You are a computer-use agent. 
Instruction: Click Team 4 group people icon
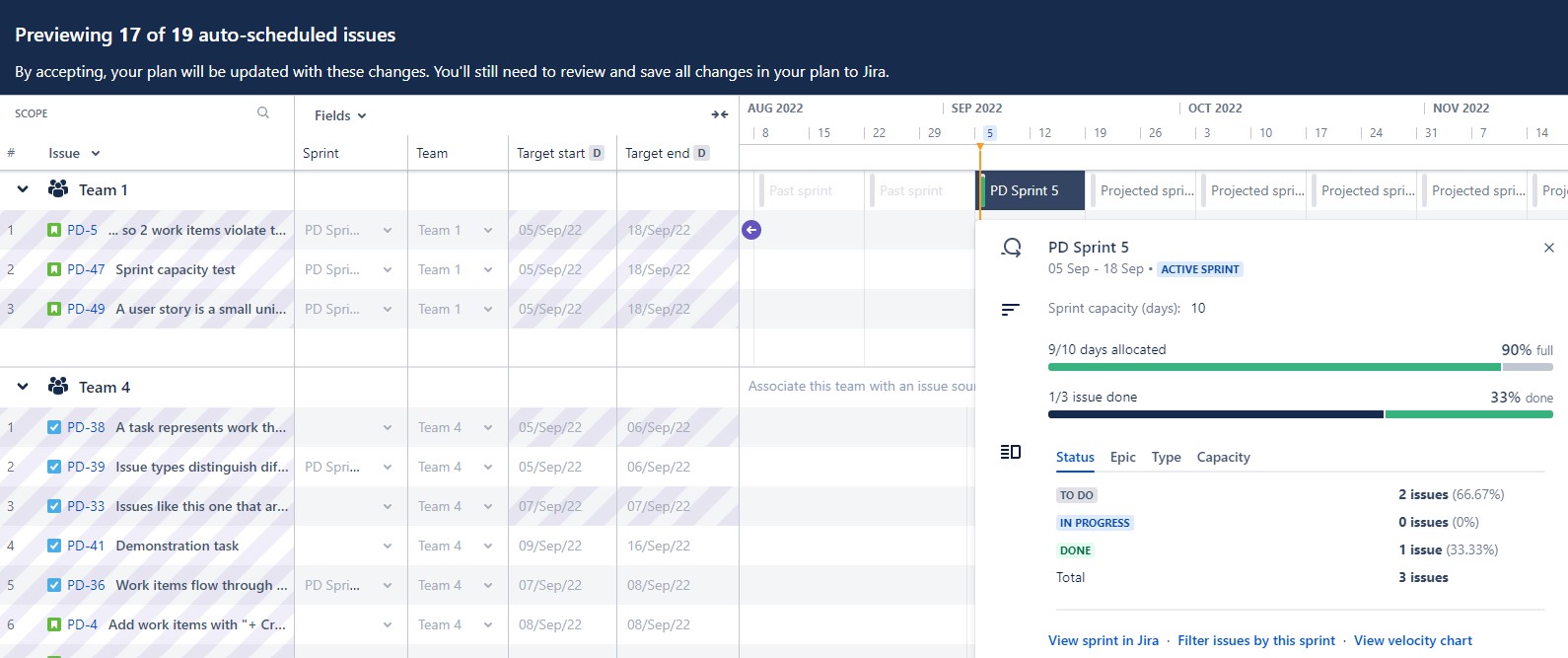coord(58,387)
